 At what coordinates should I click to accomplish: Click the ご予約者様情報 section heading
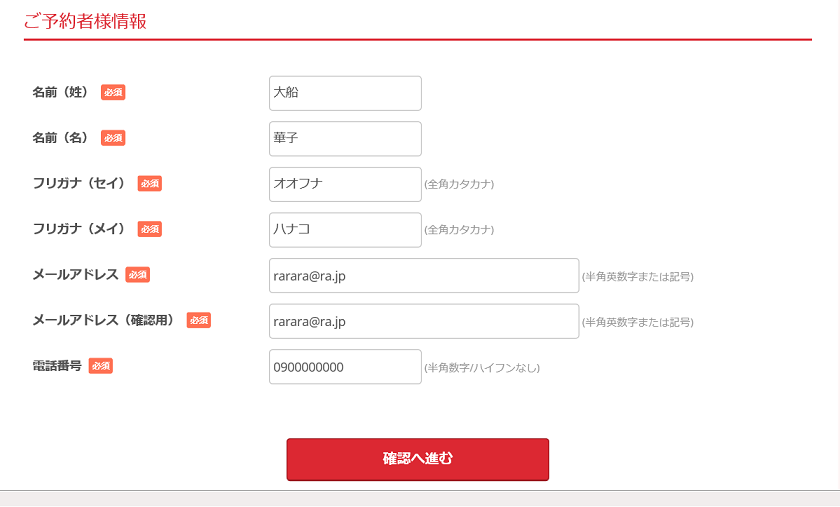click(85, 21)
